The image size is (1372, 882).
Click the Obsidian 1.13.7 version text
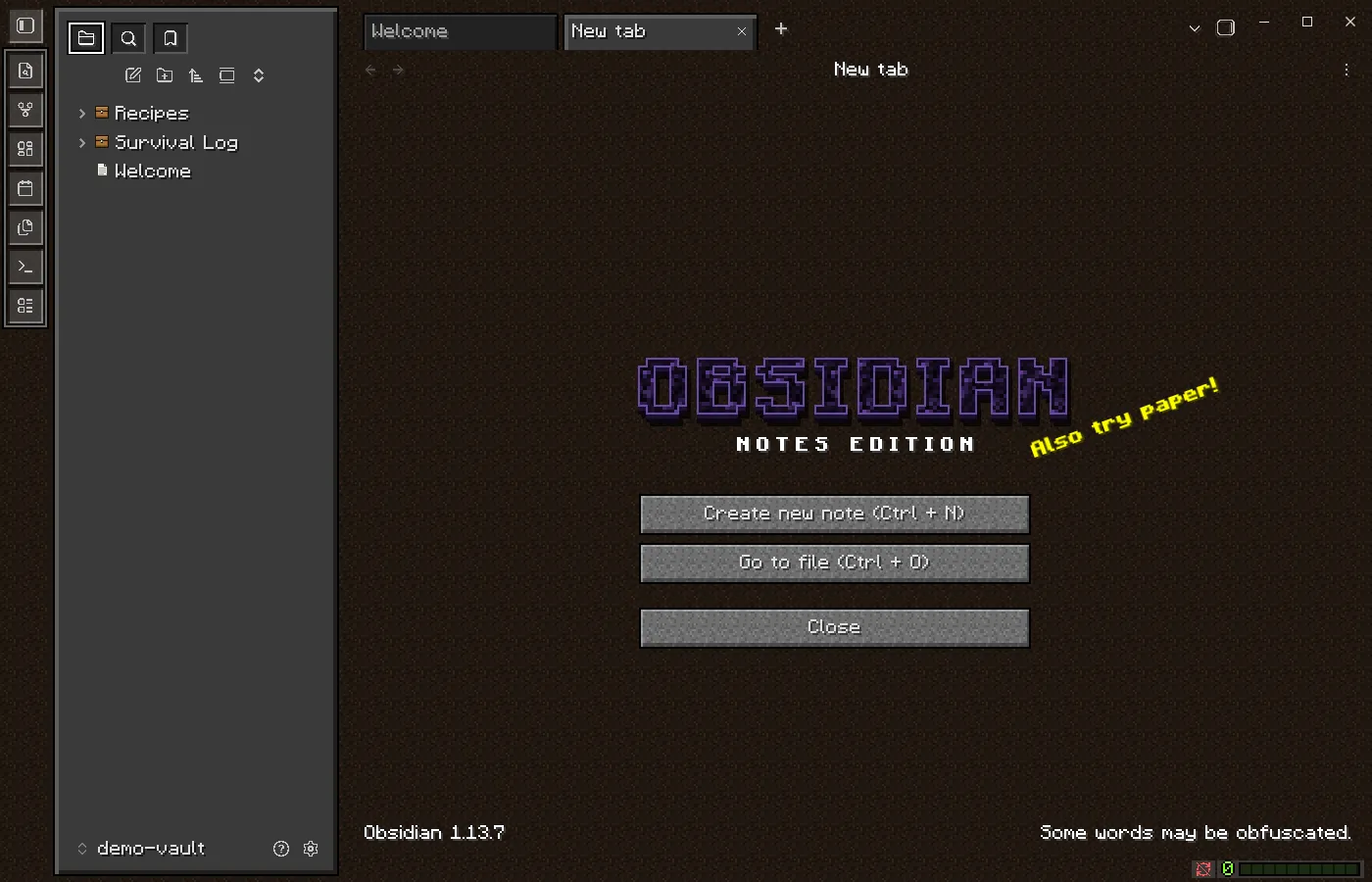pos(434,833)
